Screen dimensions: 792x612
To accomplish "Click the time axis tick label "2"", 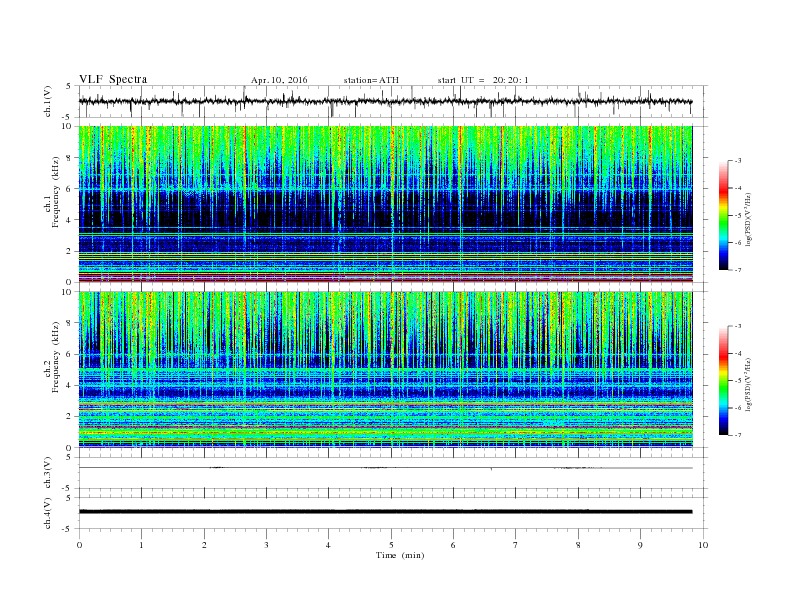I will (204, 545).
